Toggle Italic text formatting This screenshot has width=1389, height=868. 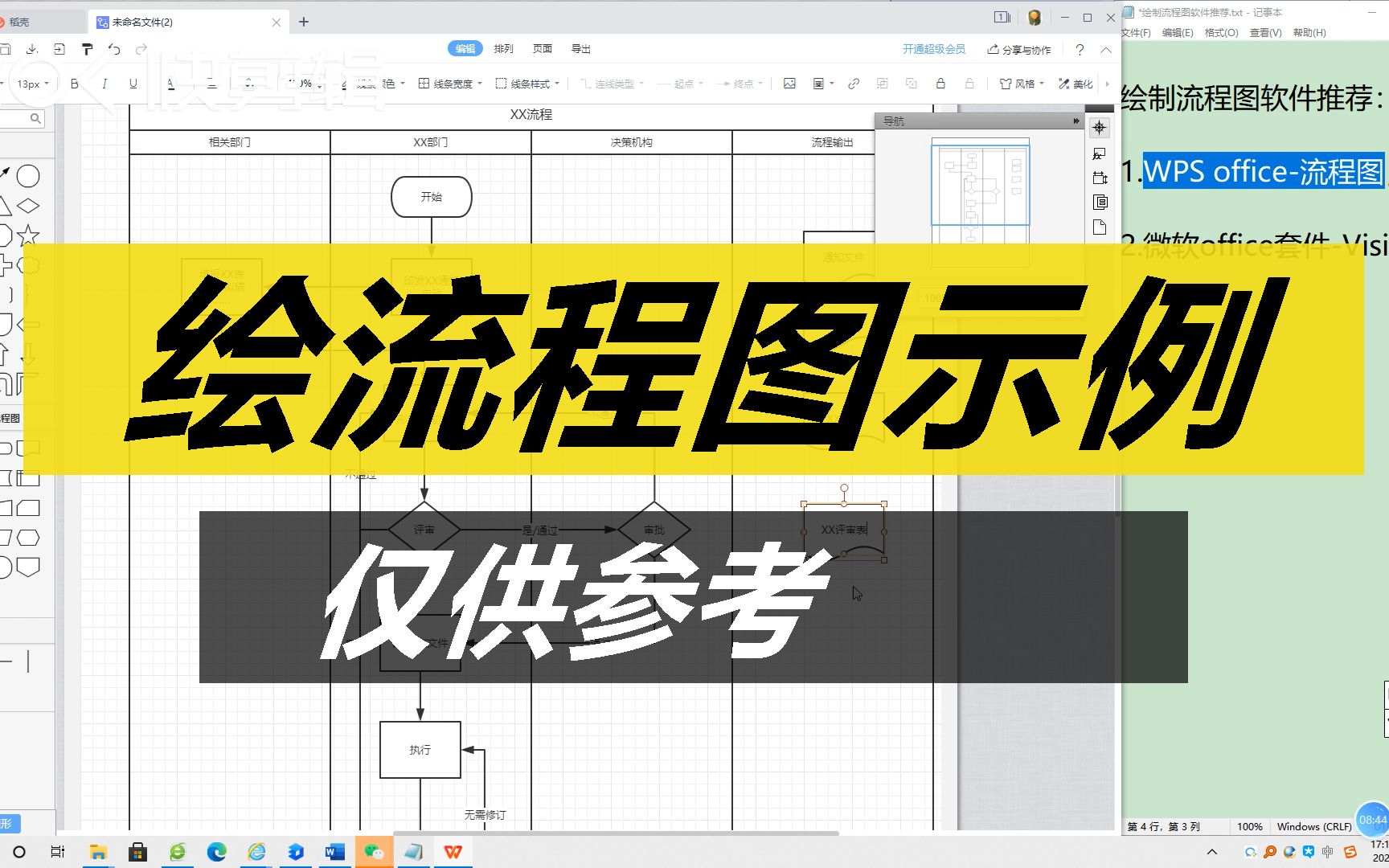104,84
